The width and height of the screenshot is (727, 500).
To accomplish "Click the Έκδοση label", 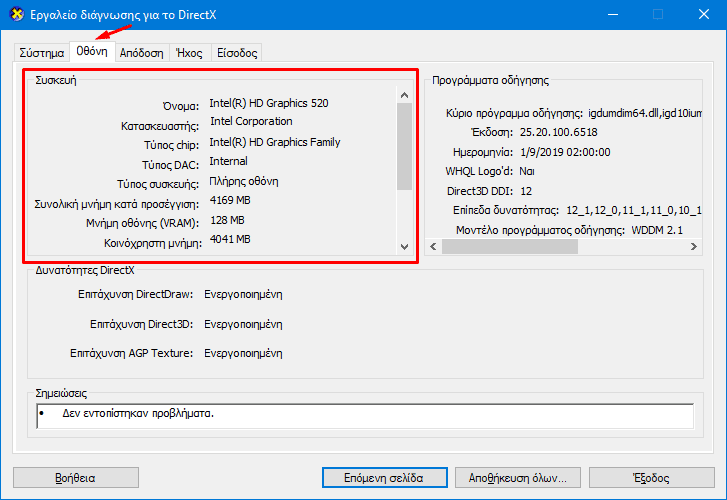I will click(492, 133).
